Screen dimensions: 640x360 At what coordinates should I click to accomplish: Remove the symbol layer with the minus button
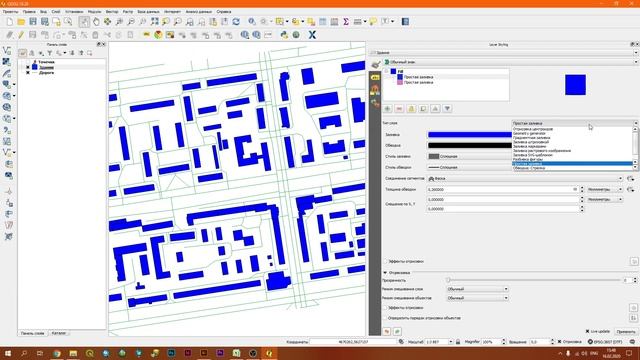(399, 109)
